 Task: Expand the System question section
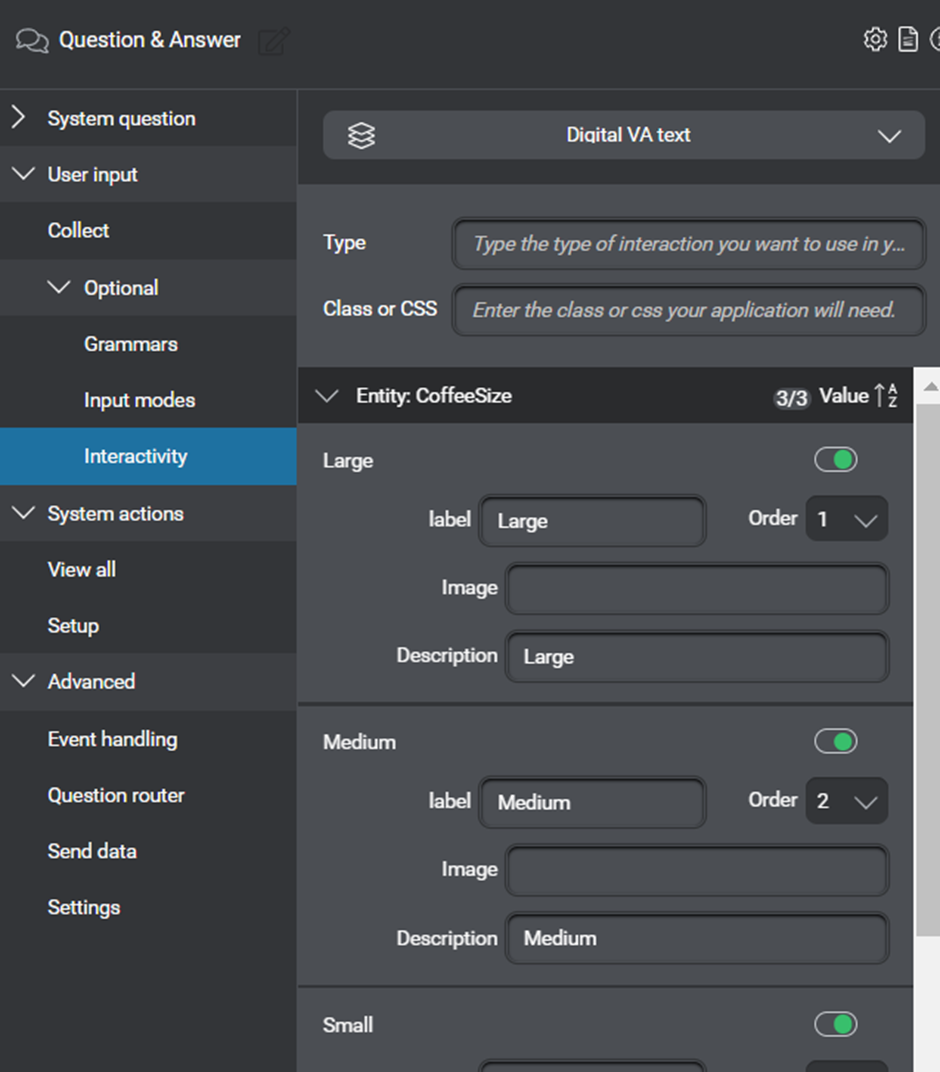click(x=19, y=118)
